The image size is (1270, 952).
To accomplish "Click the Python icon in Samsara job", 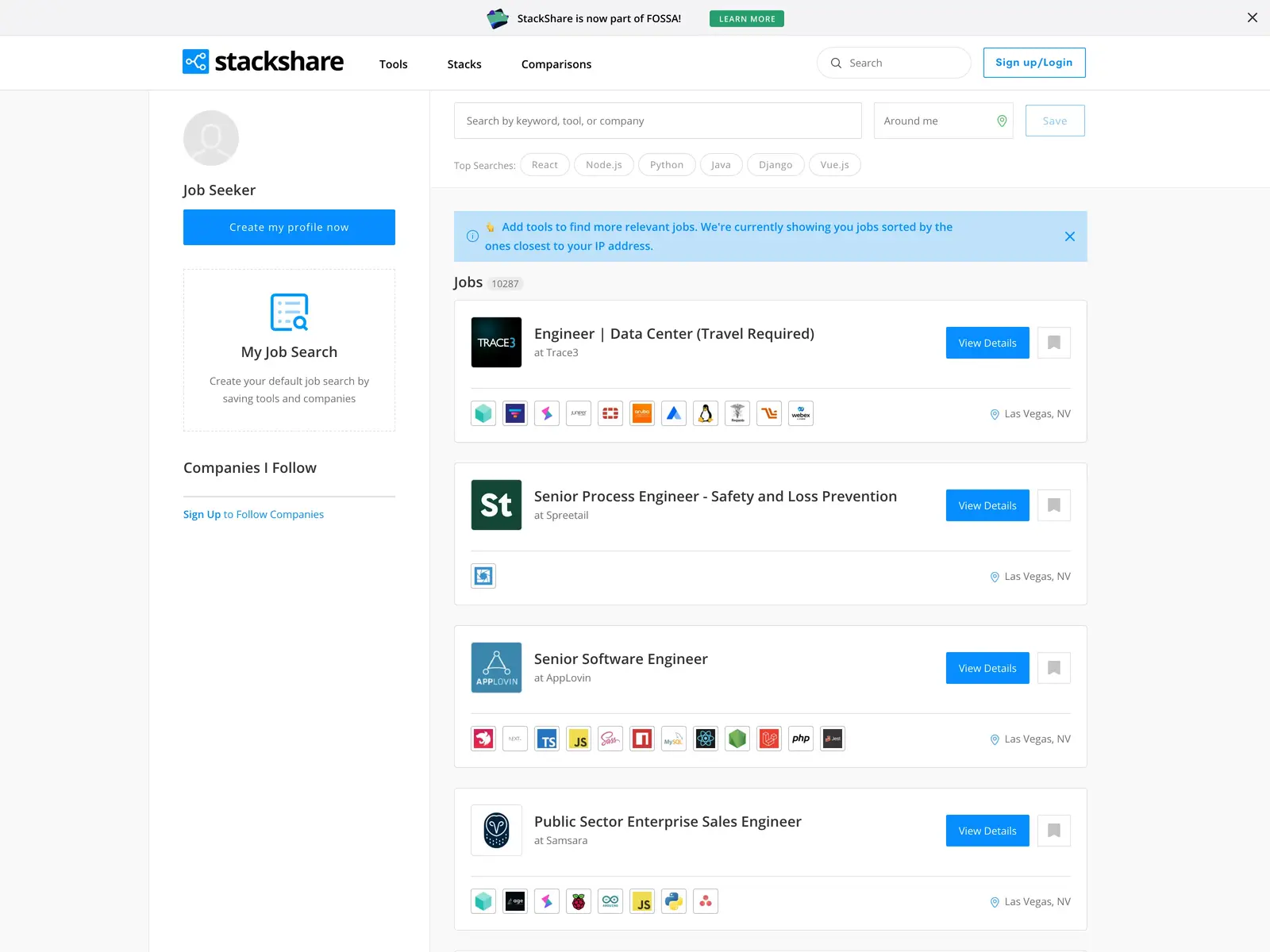I will click(x=674, y=901).
